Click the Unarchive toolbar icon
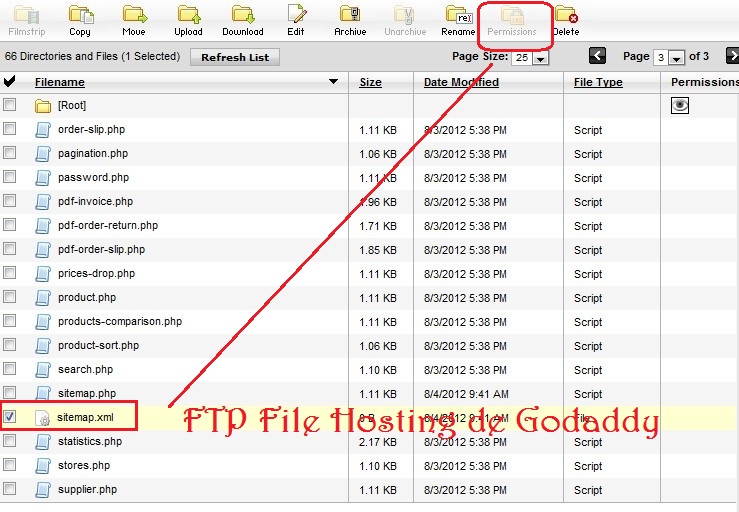 pyautogui.click(x=404, y=14)
